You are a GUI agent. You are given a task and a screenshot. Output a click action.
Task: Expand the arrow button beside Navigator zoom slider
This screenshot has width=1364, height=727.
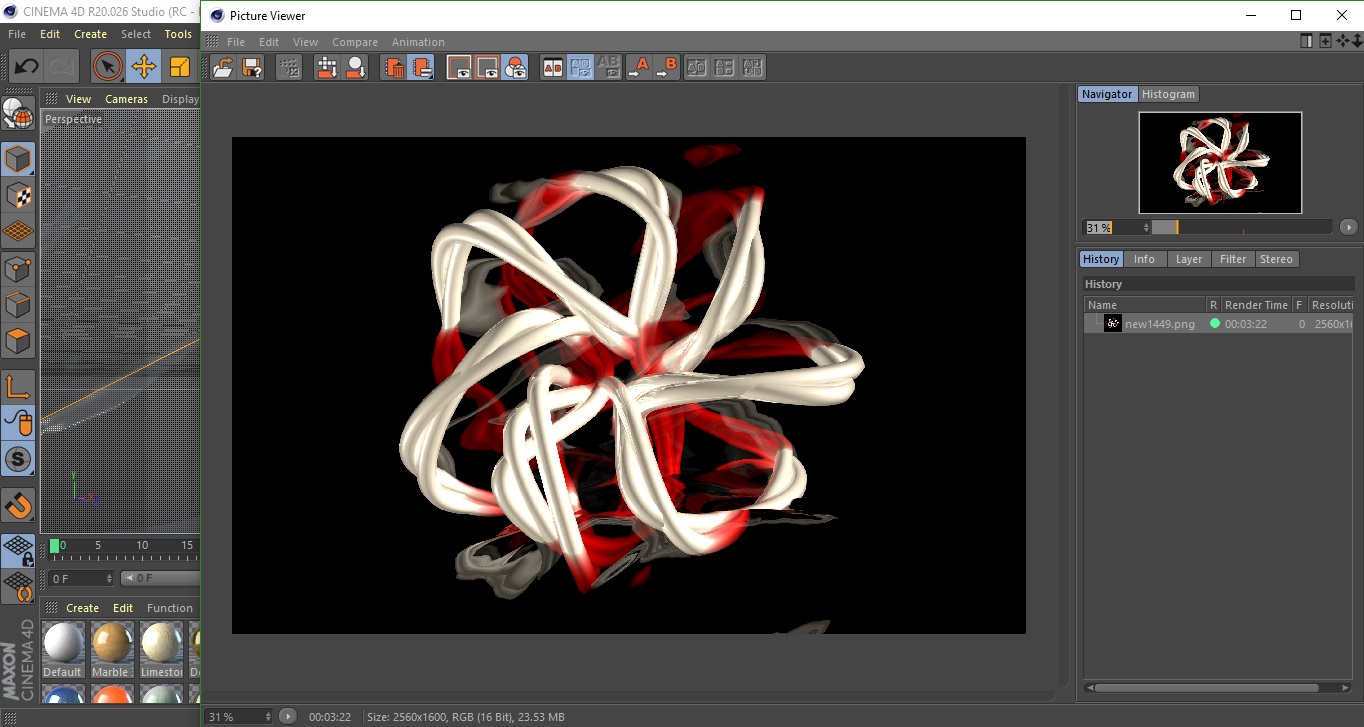pos(1348,227)
